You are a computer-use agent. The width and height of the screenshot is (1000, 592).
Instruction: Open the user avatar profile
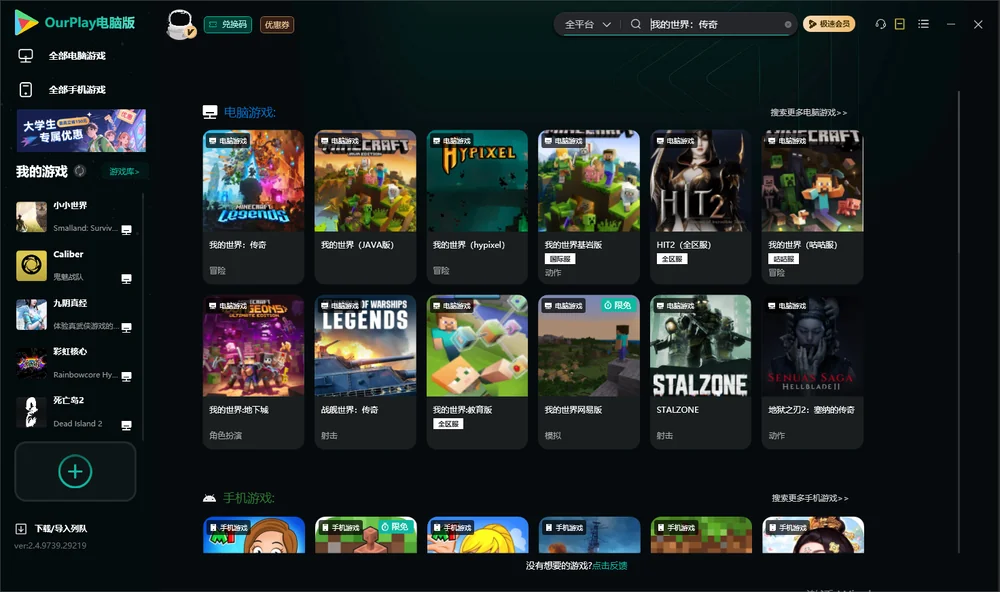click(x=180, y=24)
